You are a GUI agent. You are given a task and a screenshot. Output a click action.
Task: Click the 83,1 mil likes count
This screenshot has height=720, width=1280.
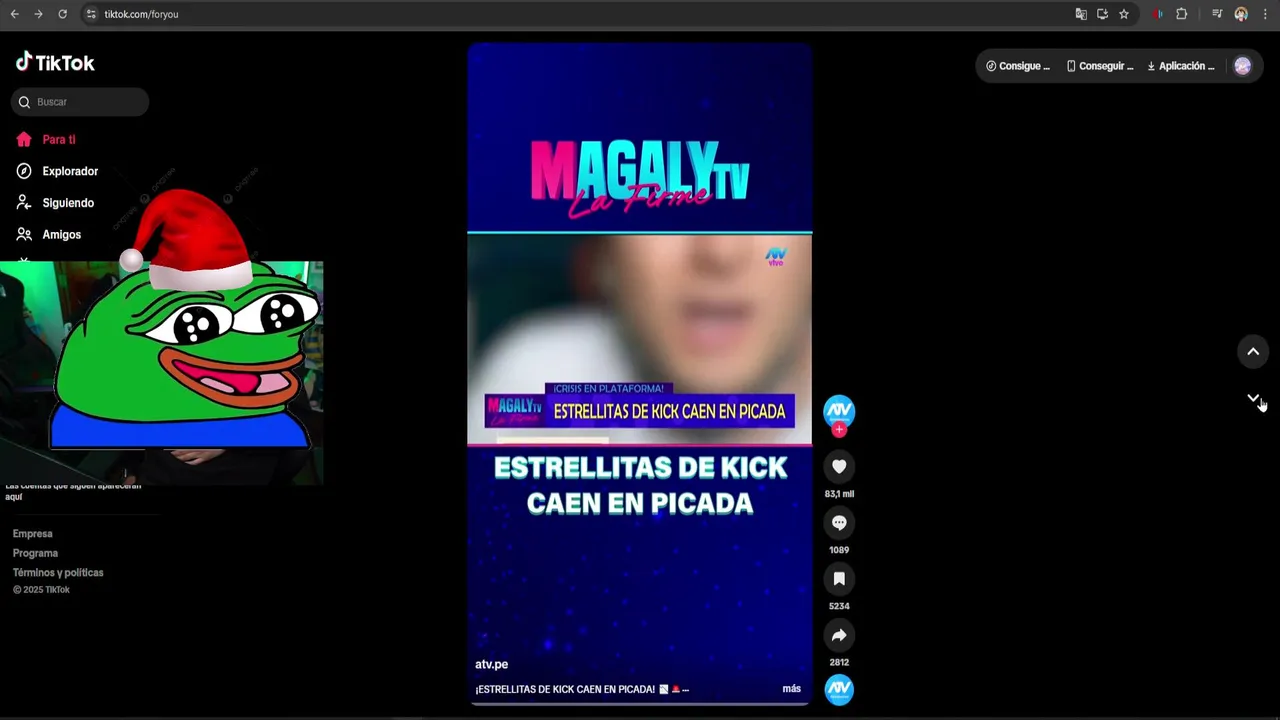[839, 494]
